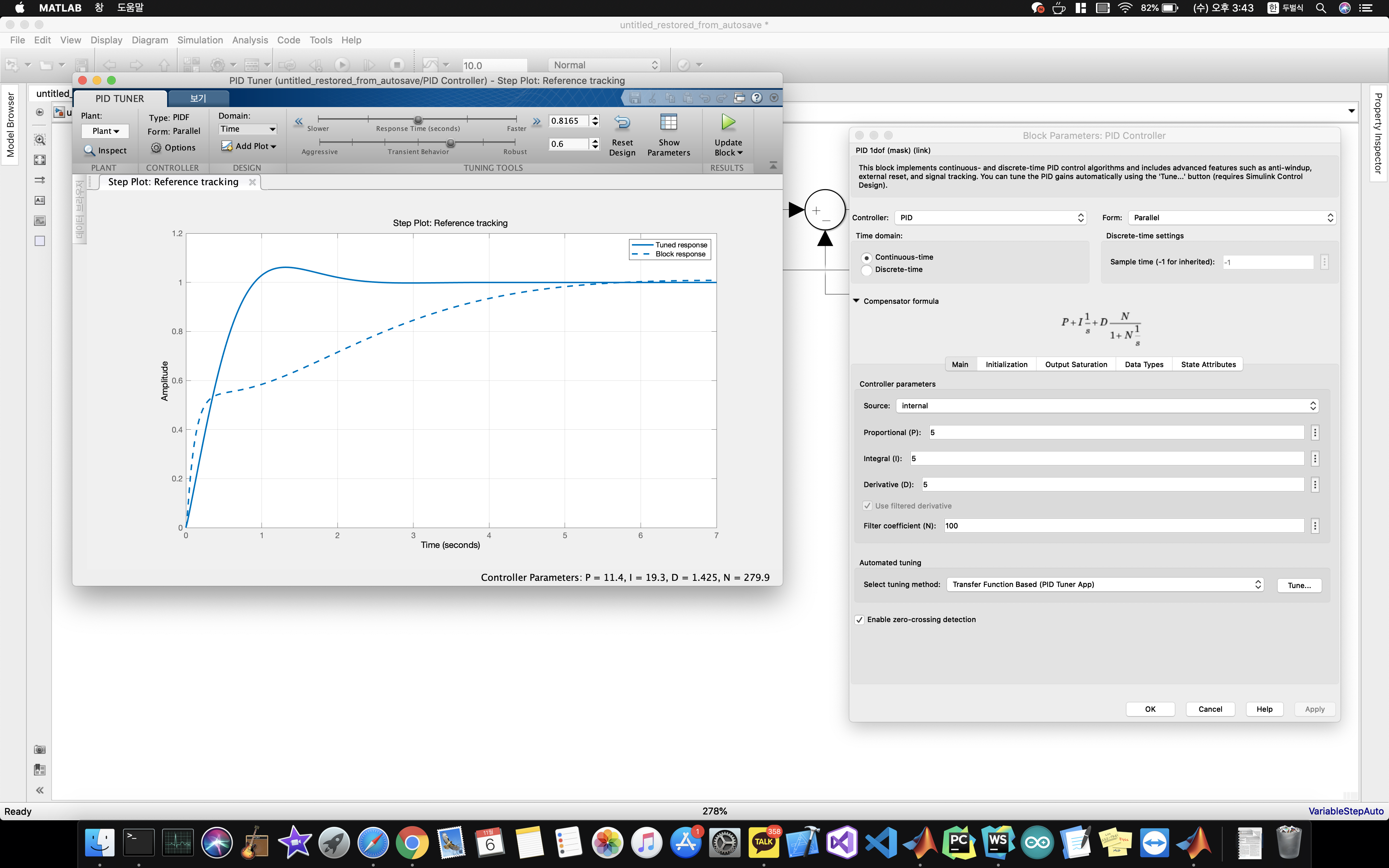Open the Select tuning method dropdown
Viewport: 1389px width, 868px height.
pos(1105,584)
